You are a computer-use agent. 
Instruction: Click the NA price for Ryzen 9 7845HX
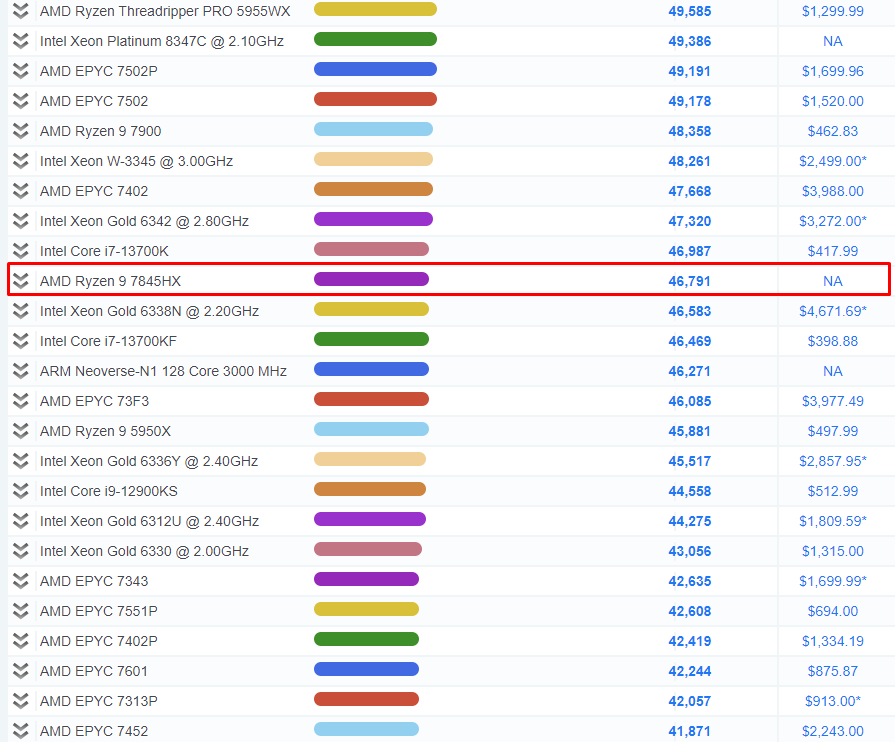(833, 281)
